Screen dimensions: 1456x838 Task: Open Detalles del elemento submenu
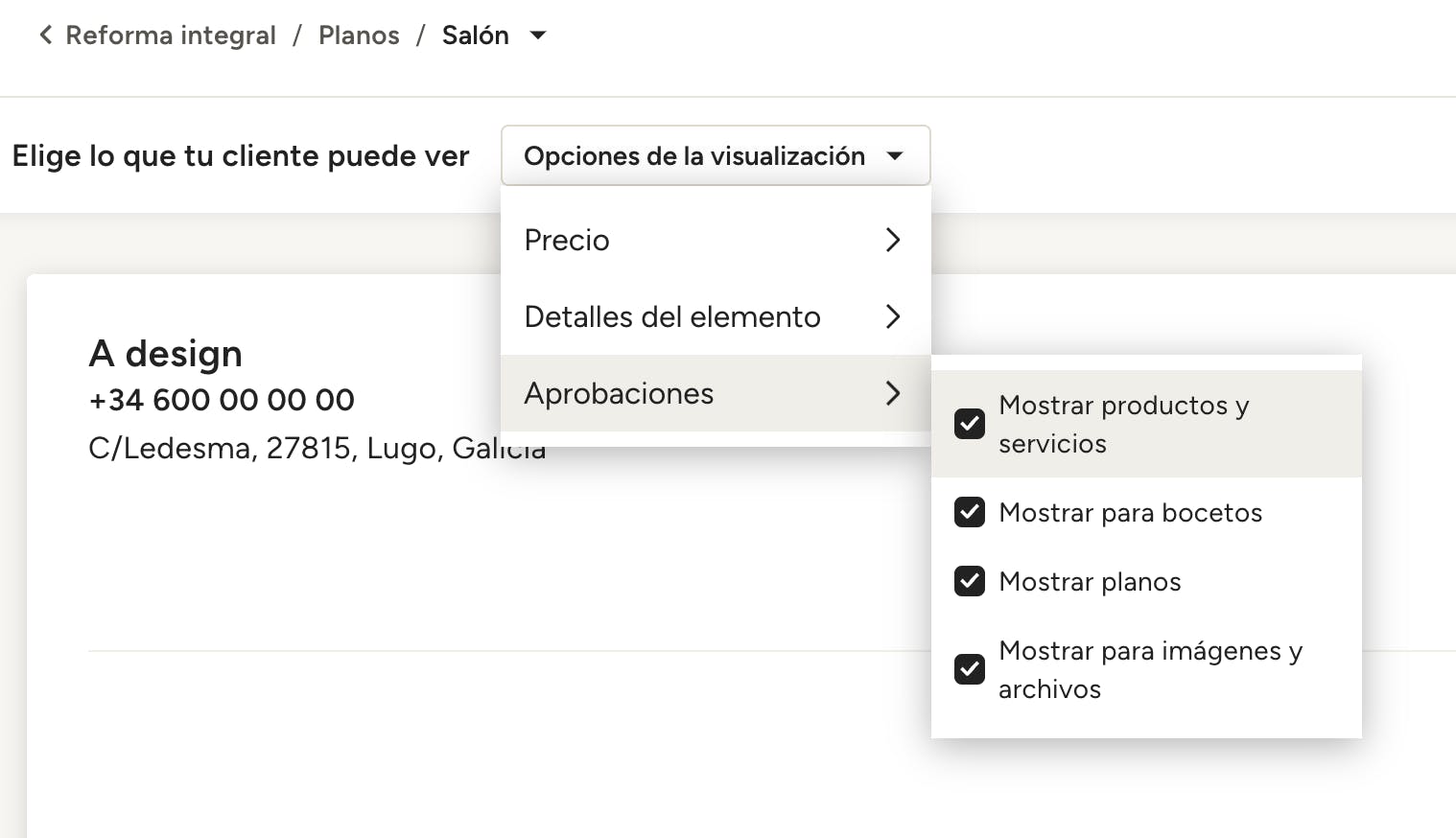coord(672,316)
